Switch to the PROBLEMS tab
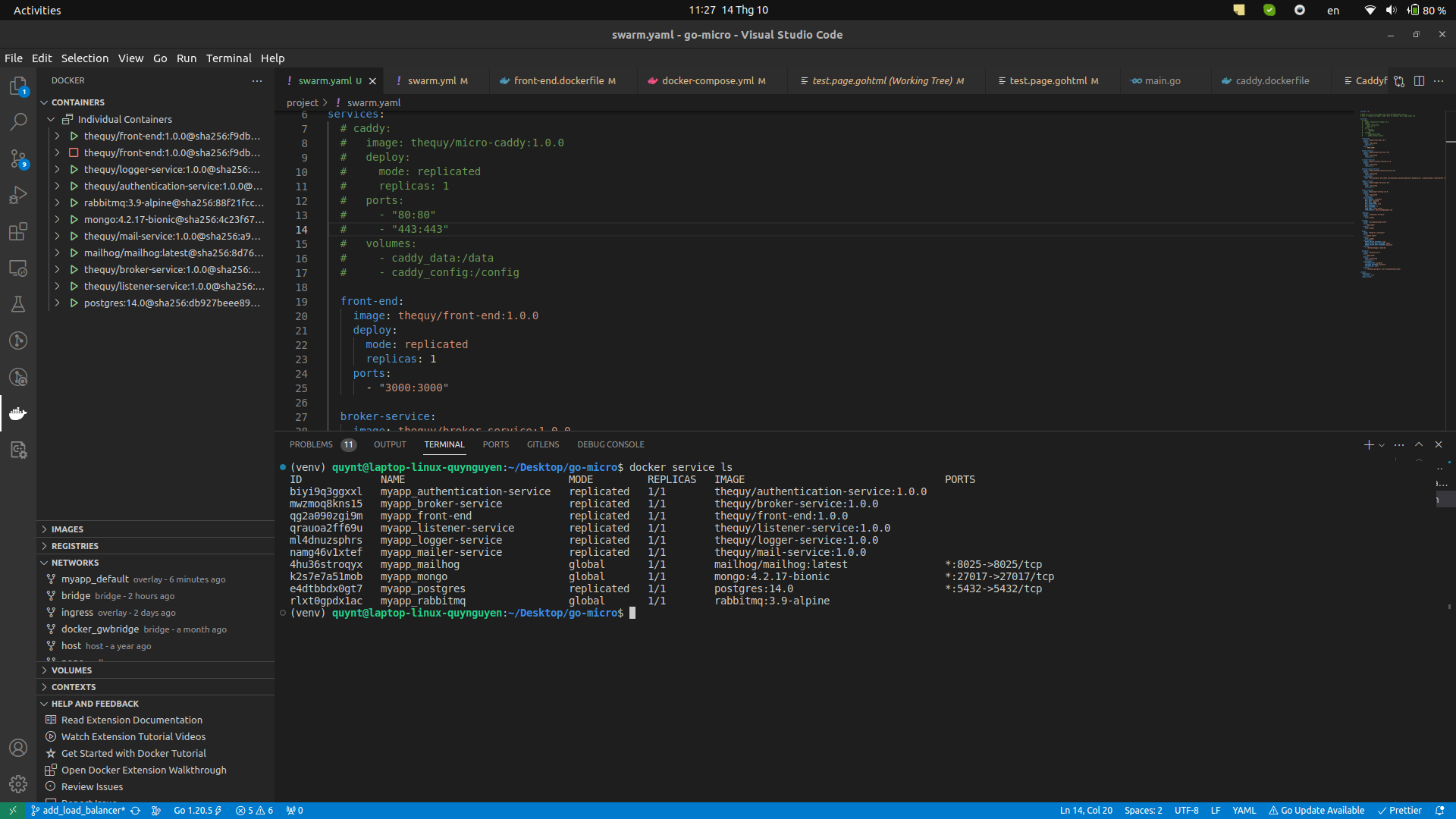 312,444
